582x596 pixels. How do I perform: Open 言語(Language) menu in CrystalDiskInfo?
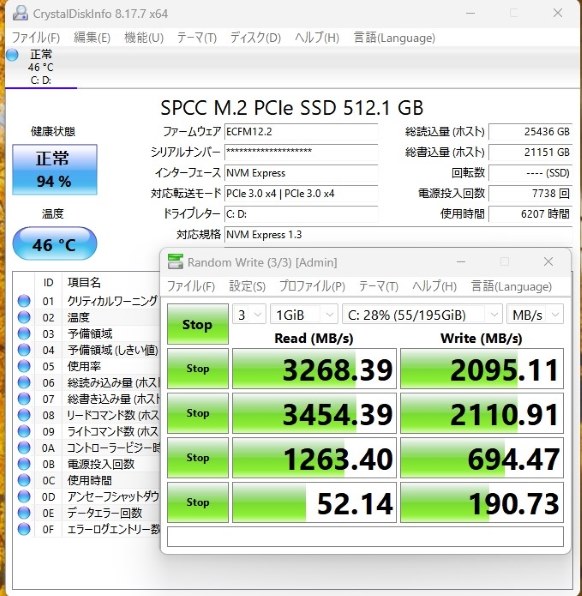[394, 38]
